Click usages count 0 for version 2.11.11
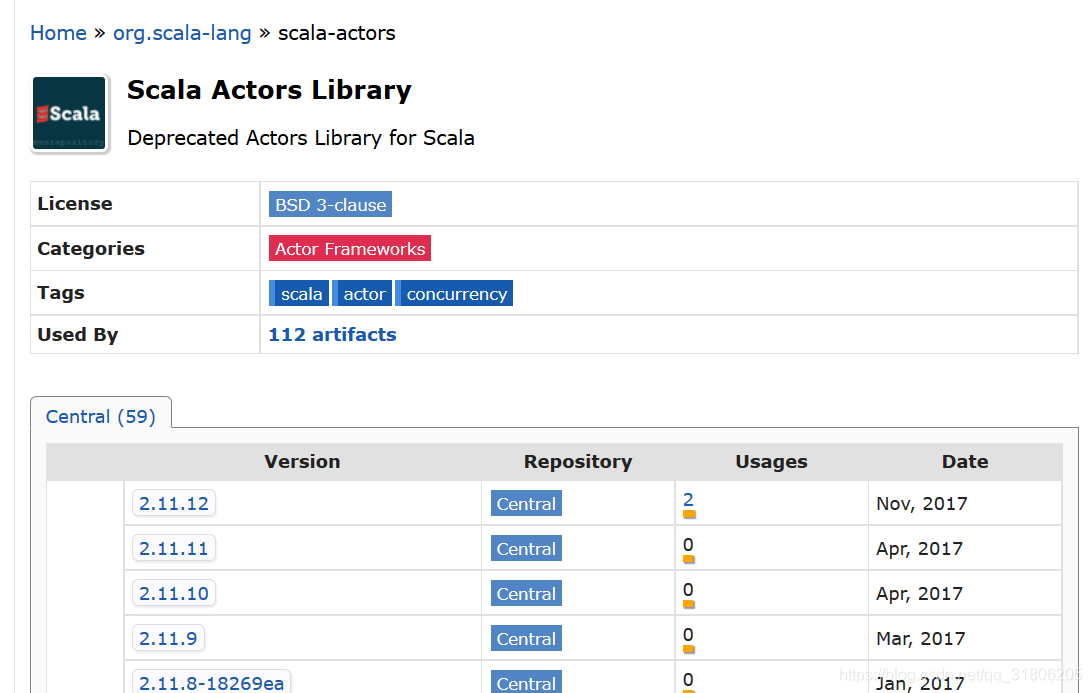Screen dimensions: 1092x693 click(x=688, y=545)
